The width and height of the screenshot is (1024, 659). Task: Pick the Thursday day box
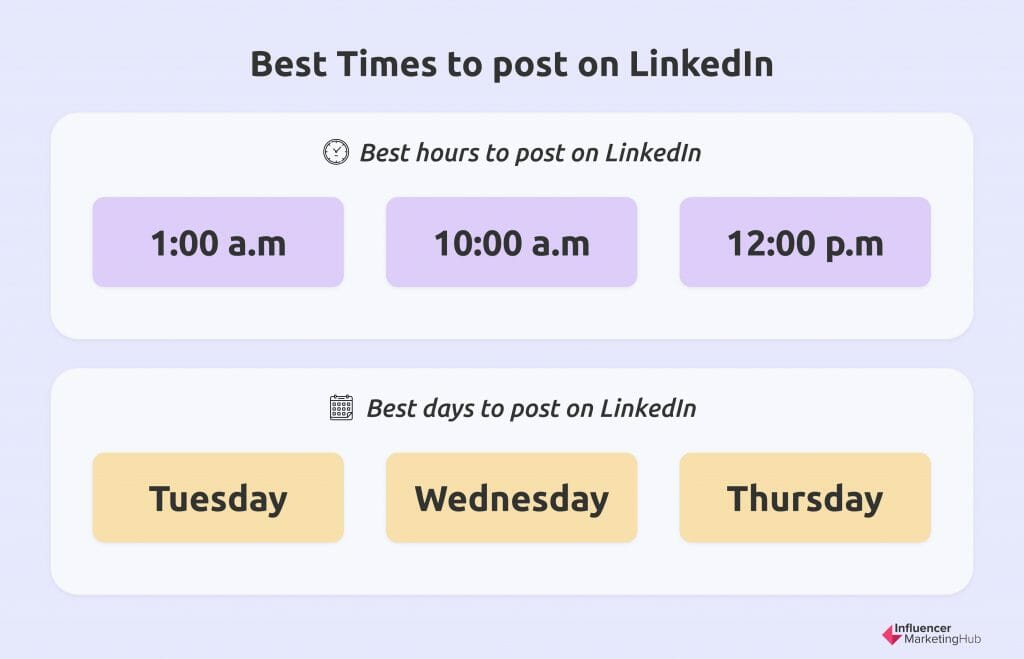point(805,497)
